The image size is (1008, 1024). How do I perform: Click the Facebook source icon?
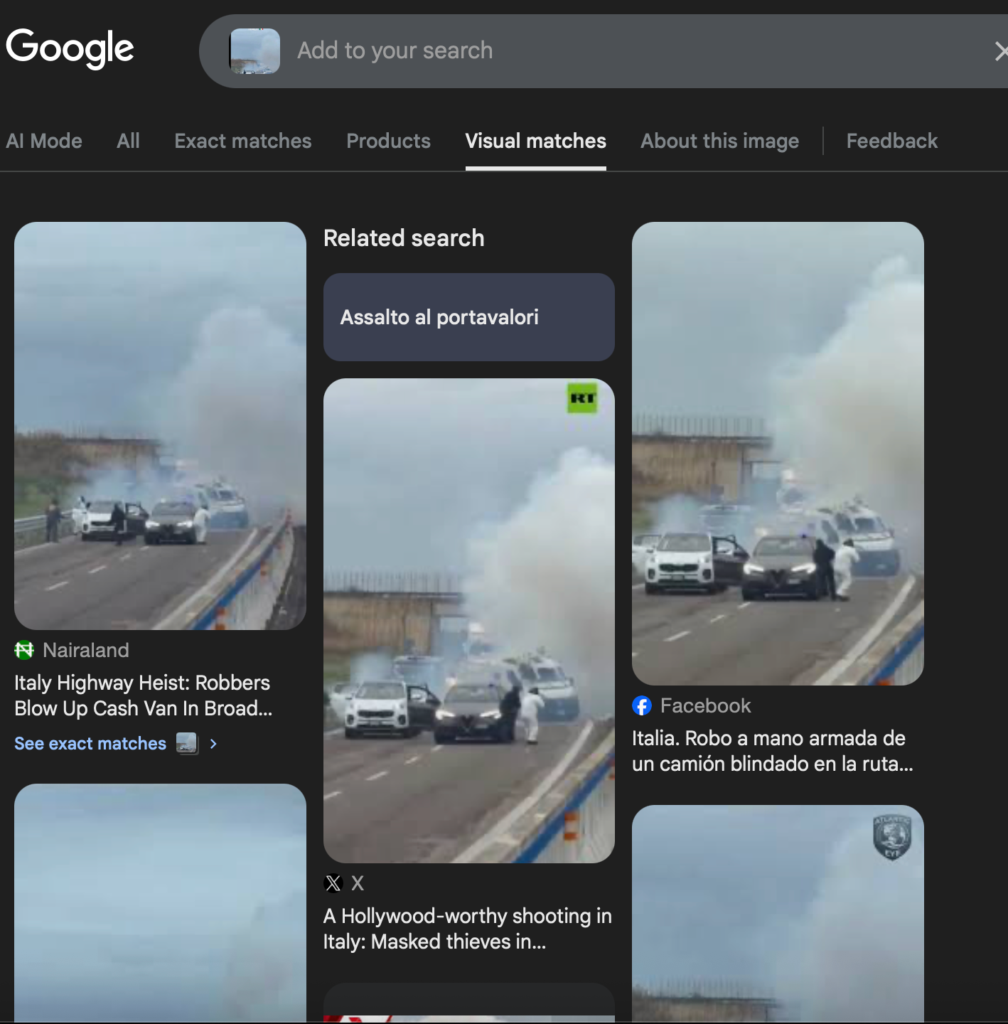[642, 706]
